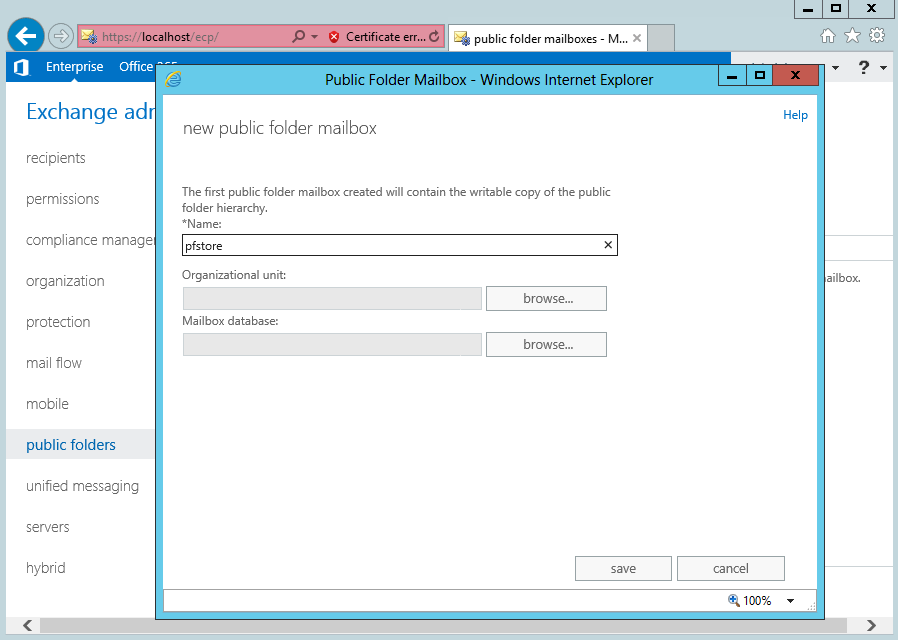Click the Back navigation arrow

(x=25, y=35)
